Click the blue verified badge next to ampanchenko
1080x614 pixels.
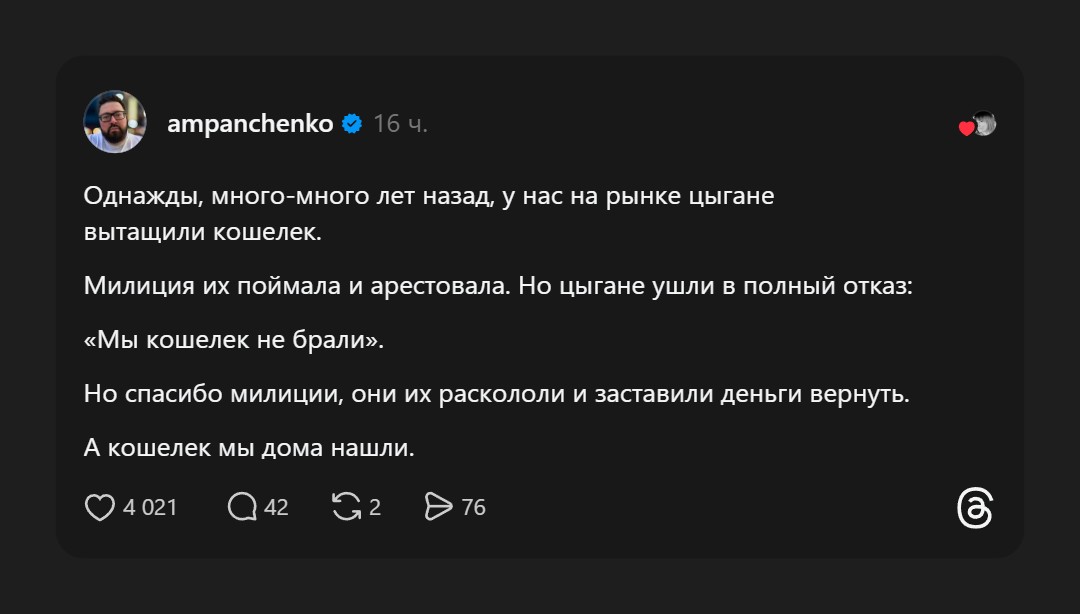(352, 124)
